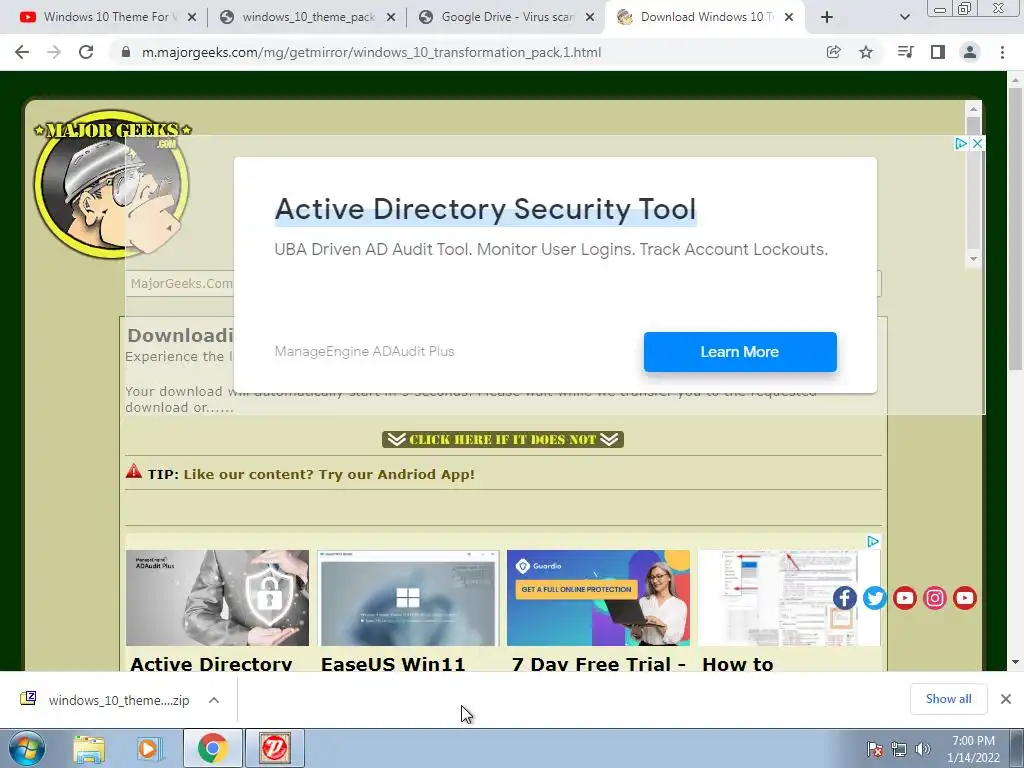Click Show all downloads
Viewport: 1024px width, 768px height.
(948, 699)
